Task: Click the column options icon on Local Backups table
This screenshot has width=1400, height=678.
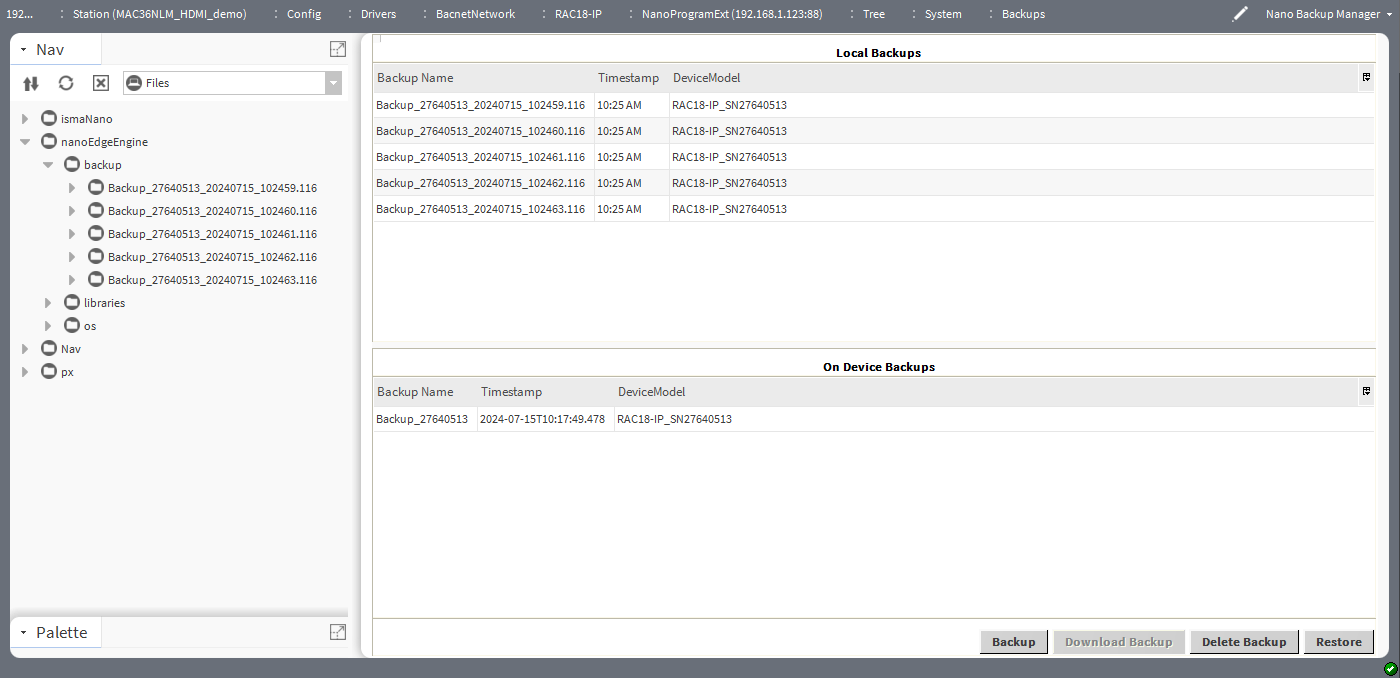Action: click(1365, 77)
